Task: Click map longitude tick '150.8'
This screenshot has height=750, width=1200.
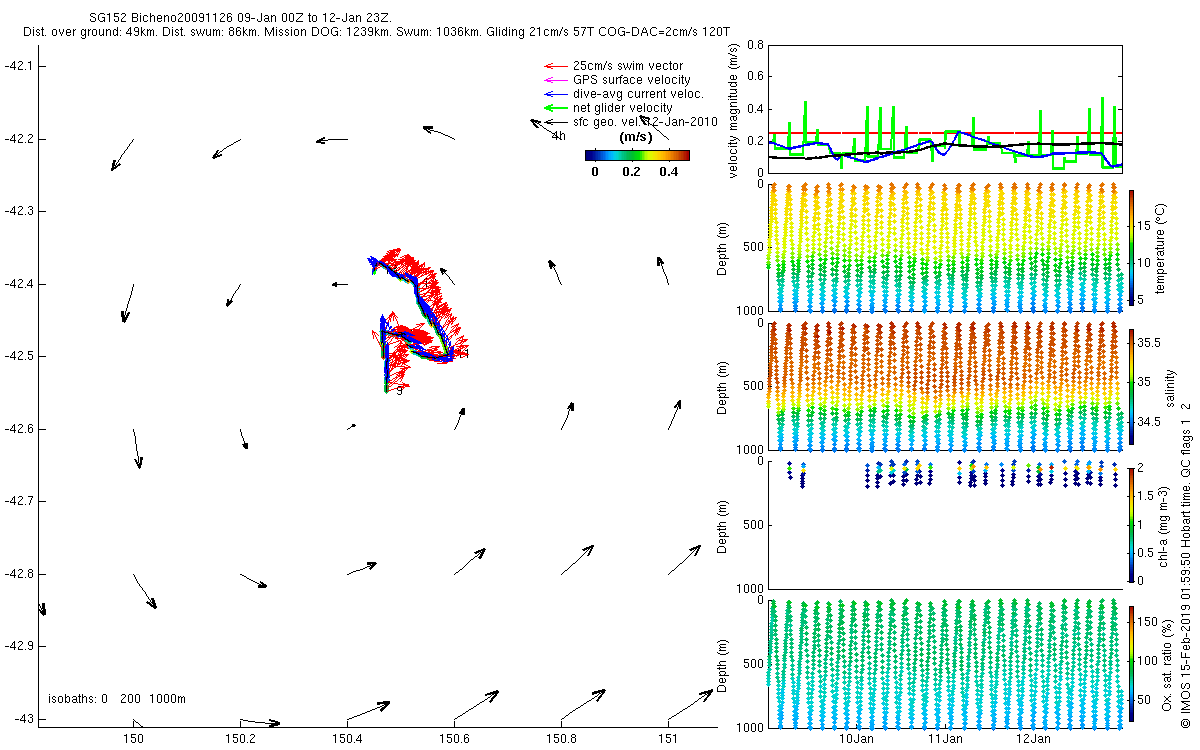Action: [x=561, y=738]
